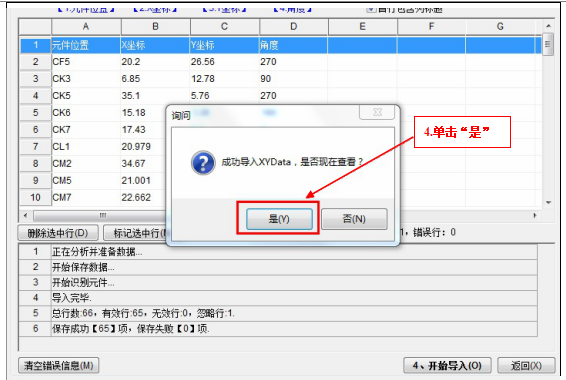
Task: Click cell CF5
Action: tap(86, 62)
